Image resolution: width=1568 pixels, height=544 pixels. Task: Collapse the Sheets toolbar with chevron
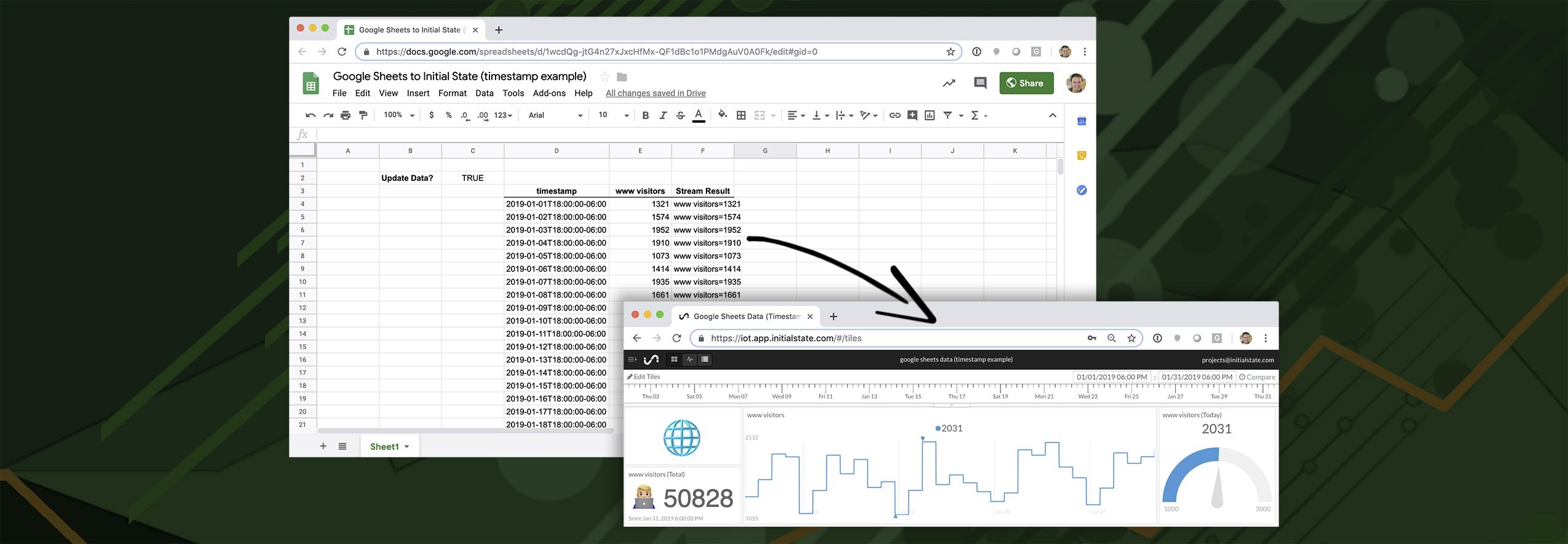click(1053, 116)
